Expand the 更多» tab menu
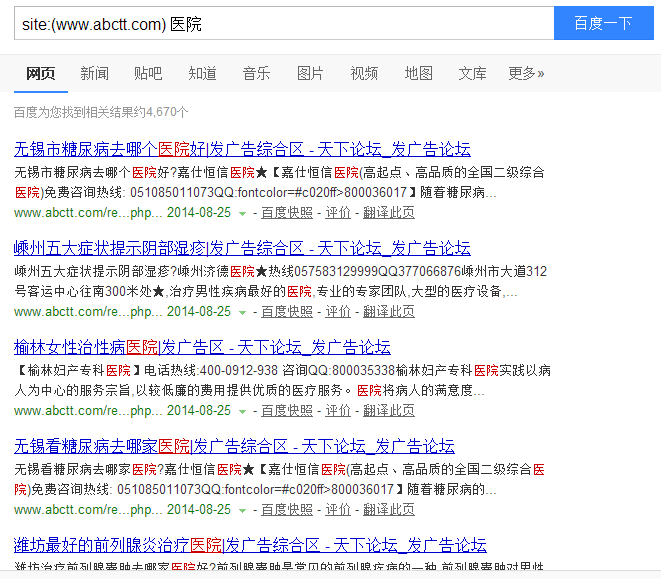This screenshot has height=579, width=661. (x=526, y=73)
